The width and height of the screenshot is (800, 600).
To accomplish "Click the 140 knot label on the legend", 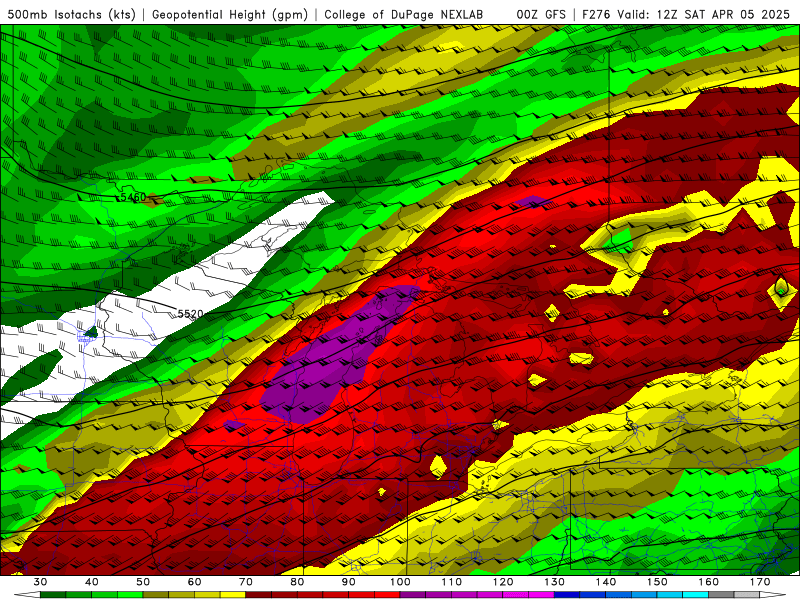I will (x=606, y=582).
